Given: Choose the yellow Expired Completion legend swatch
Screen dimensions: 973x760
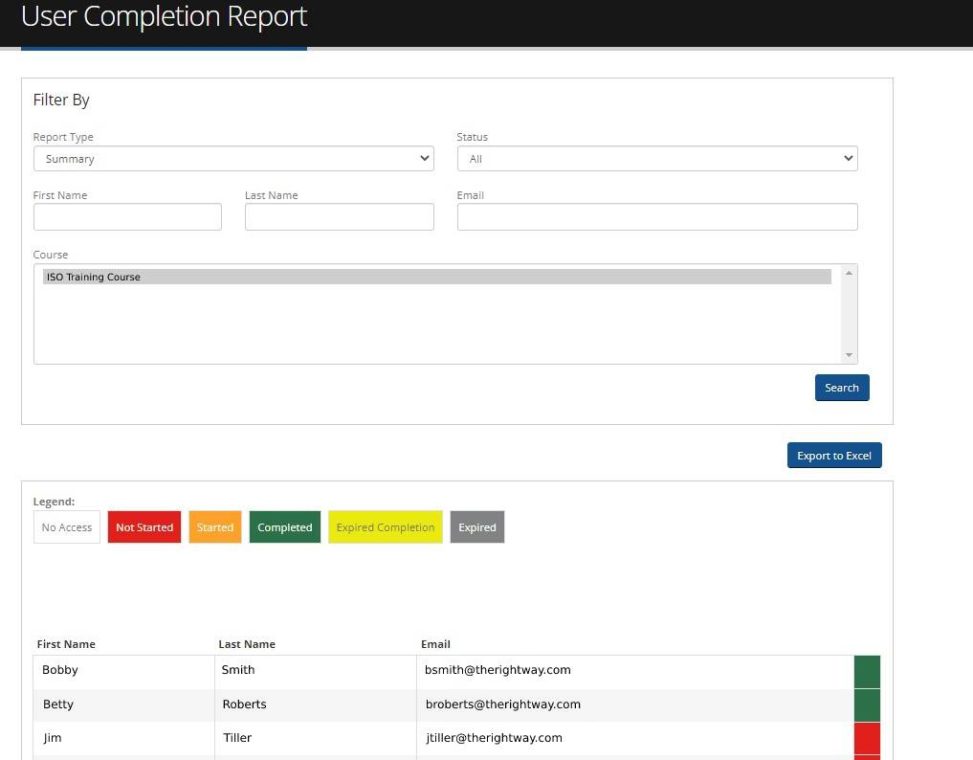Looking at the screenshot, I should click(385, 528).
